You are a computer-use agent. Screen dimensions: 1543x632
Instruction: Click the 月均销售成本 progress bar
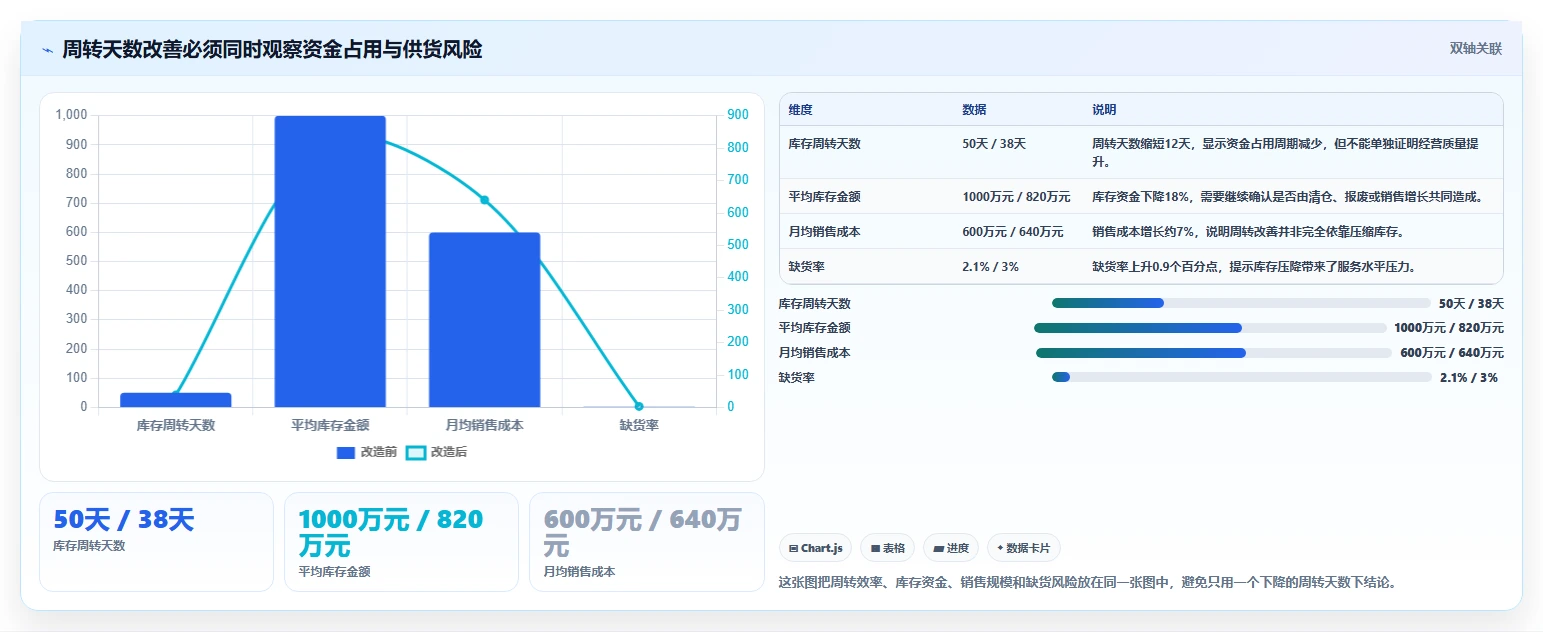coord(1214,353)
